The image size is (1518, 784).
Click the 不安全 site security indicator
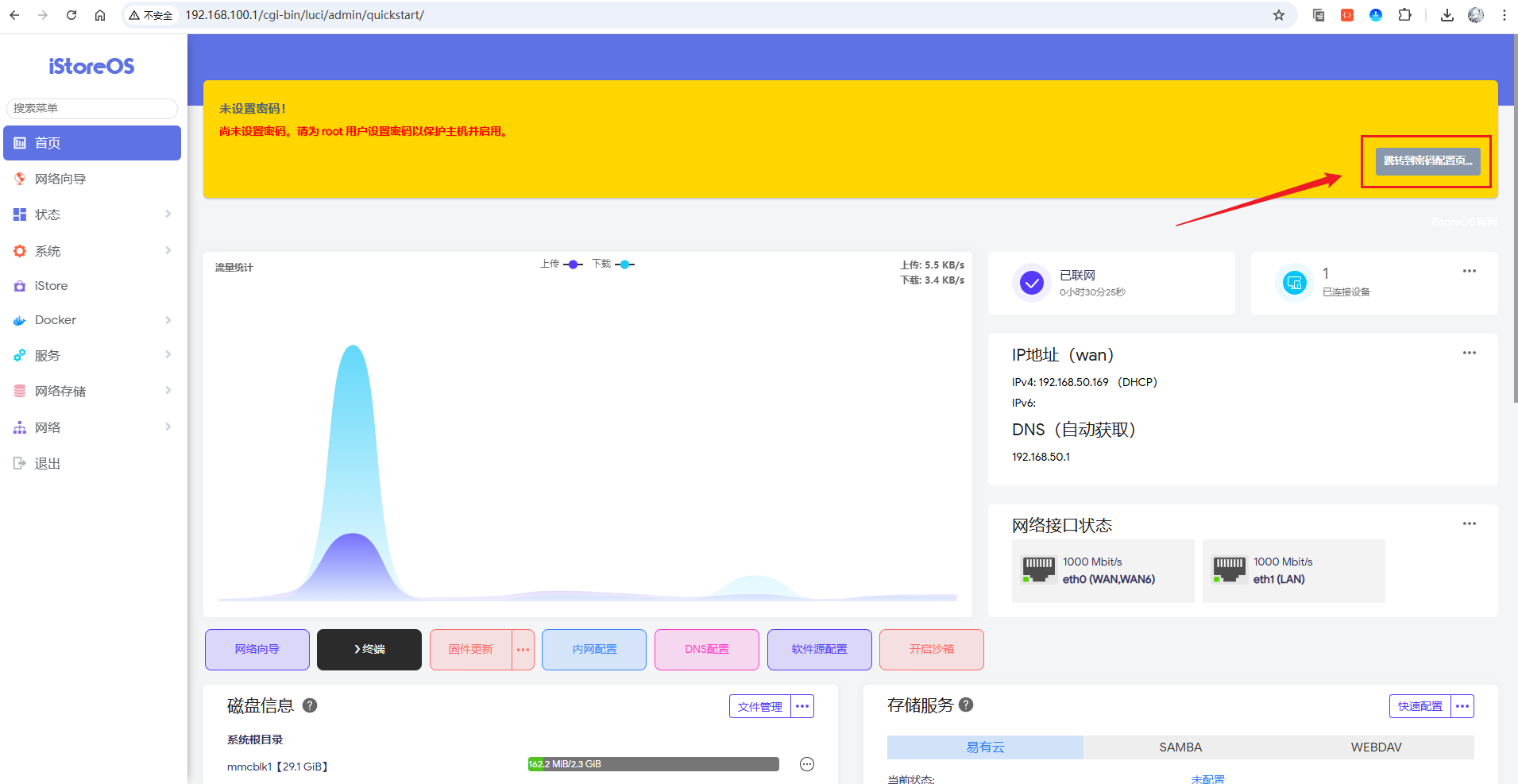(x=151, y=15)
